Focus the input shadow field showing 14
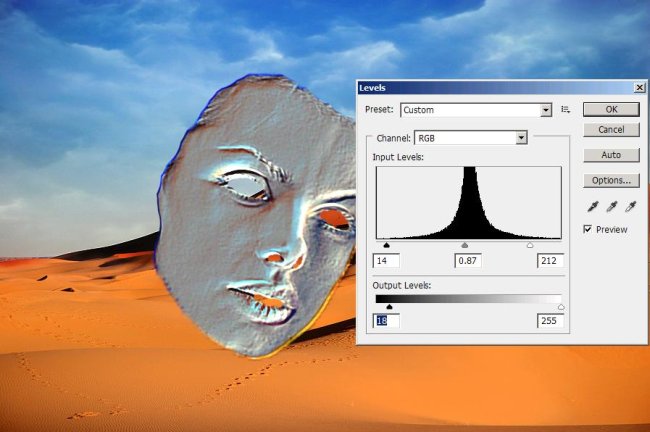Viewport: 650px width, 432px height. pyautogui.click(x=386, y=261)
